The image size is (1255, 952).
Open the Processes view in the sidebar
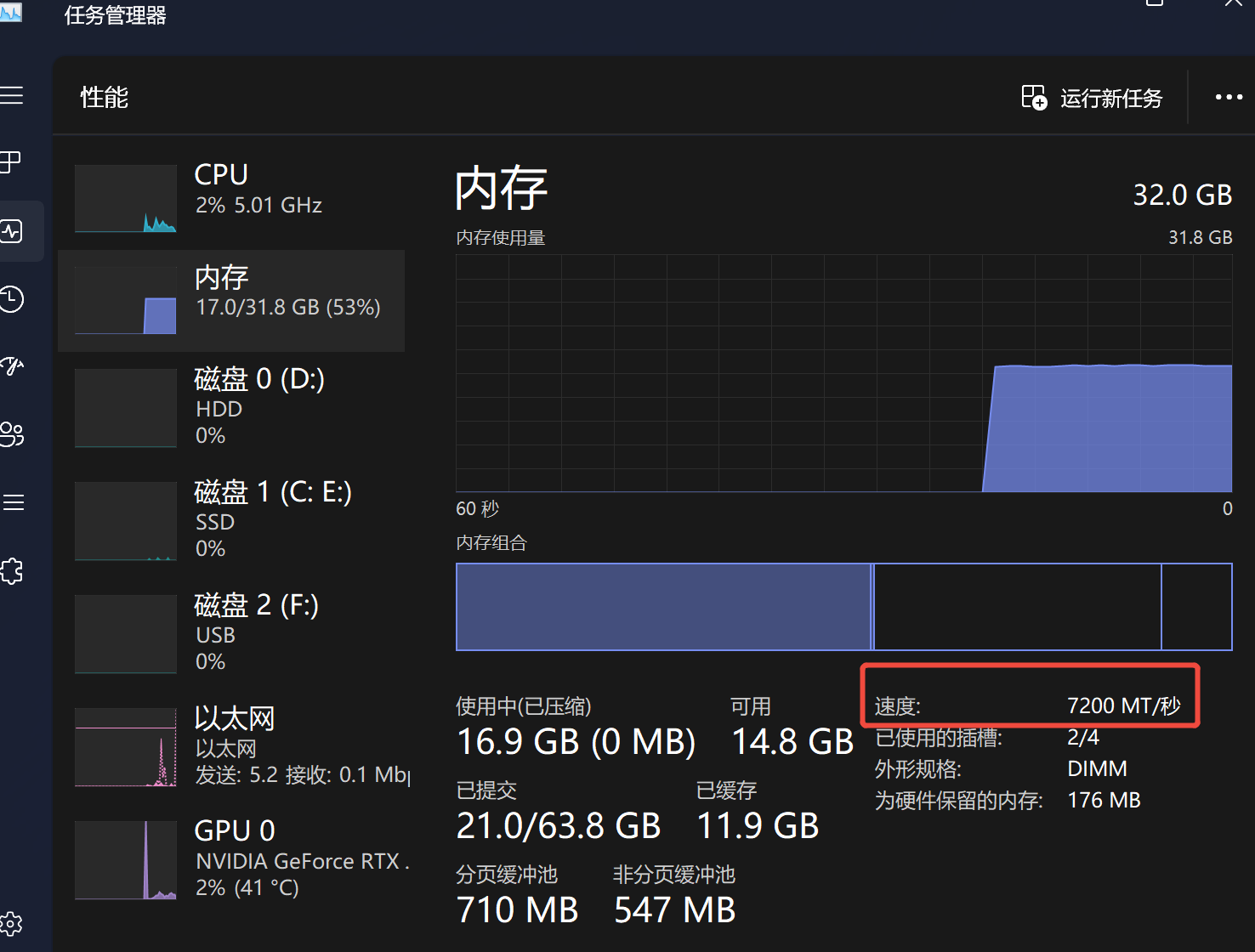12,161
